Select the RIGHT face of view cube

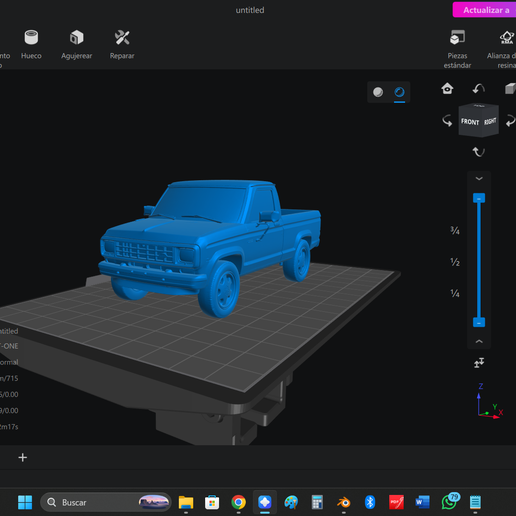click(490, 121)
